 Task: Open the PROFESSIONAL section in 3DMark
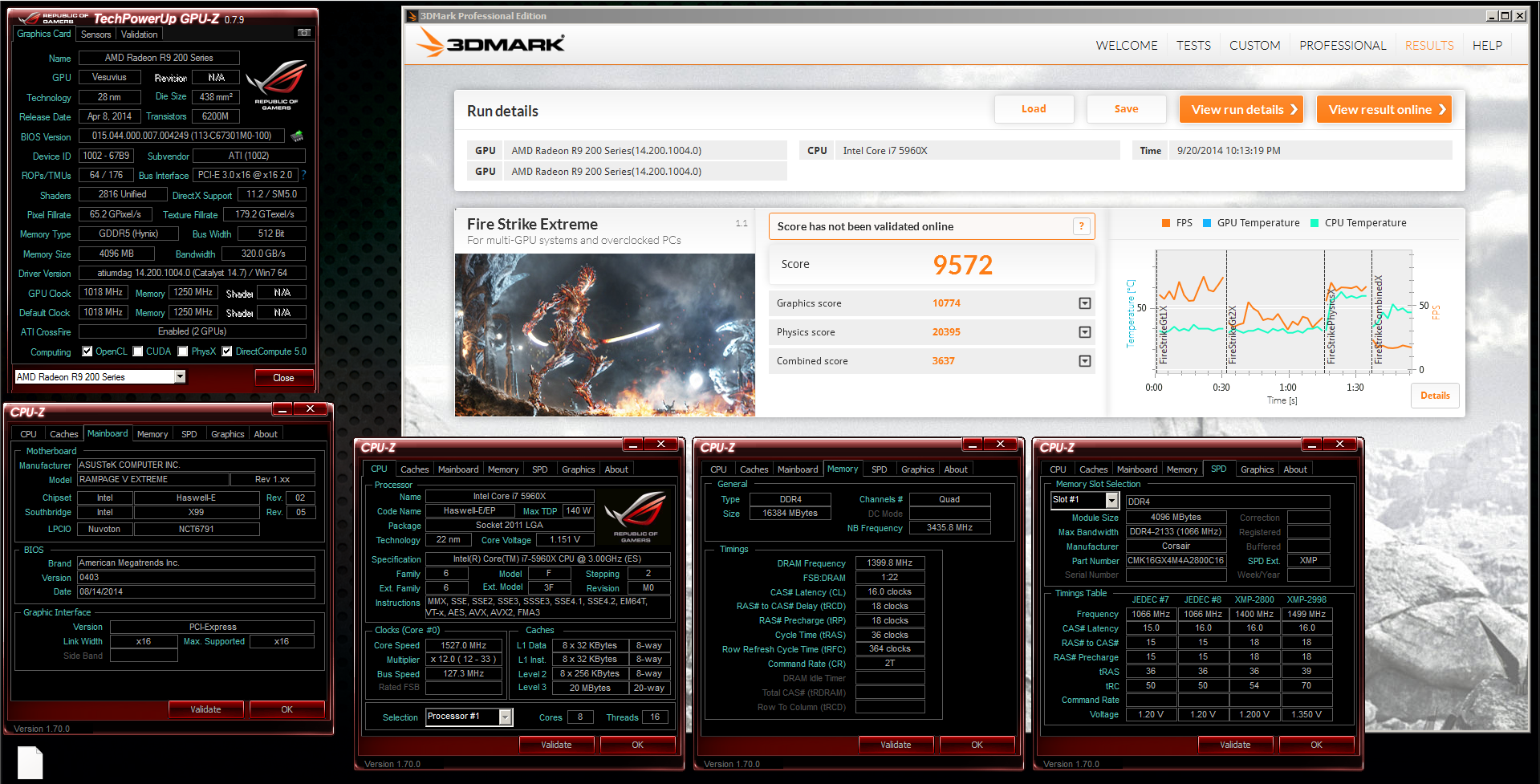coord(1343,46)
